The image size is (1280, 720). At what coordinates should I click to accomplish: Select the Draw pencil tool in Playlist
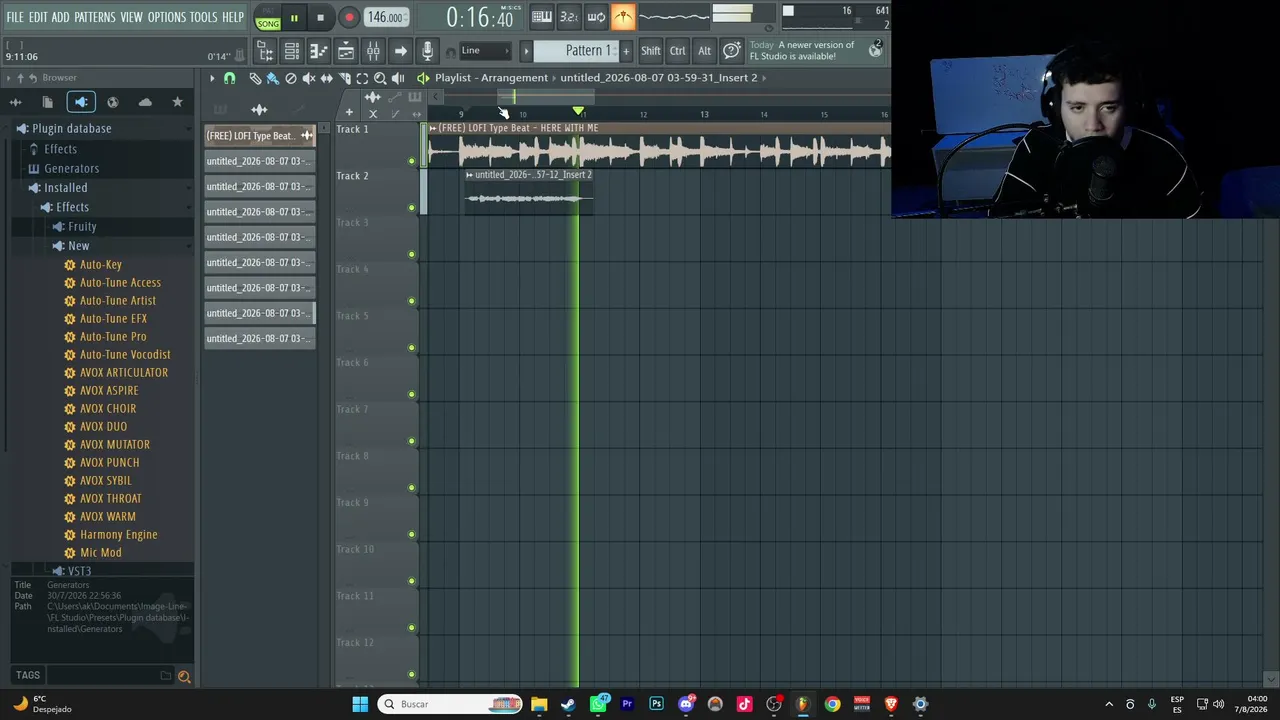[255, 78]
